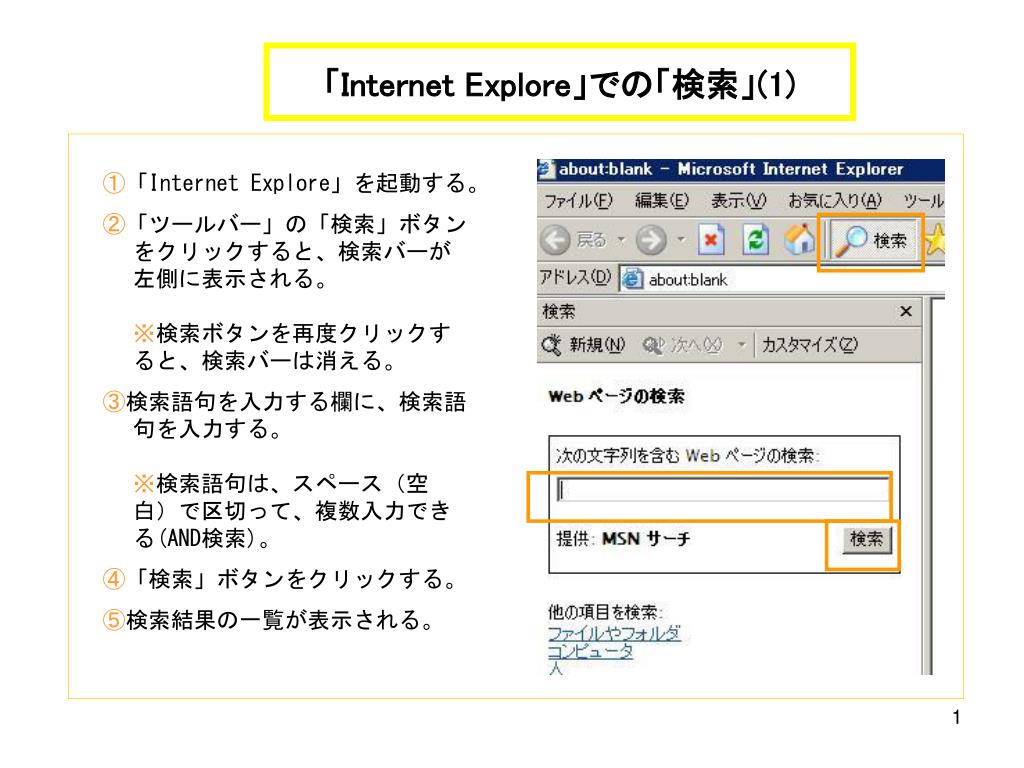Click the address field showing about:blank

[781, 280]
